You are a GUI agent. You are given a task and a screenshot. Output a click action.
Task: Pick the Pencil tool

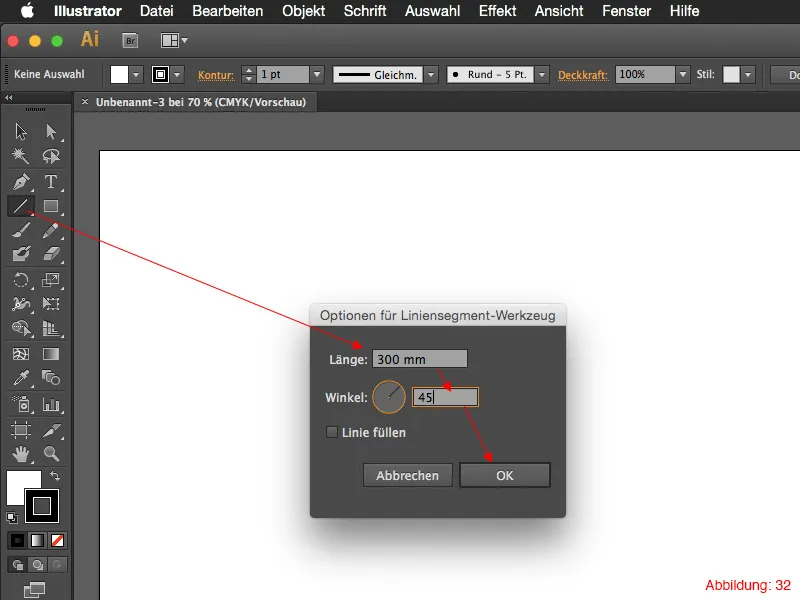51,230
